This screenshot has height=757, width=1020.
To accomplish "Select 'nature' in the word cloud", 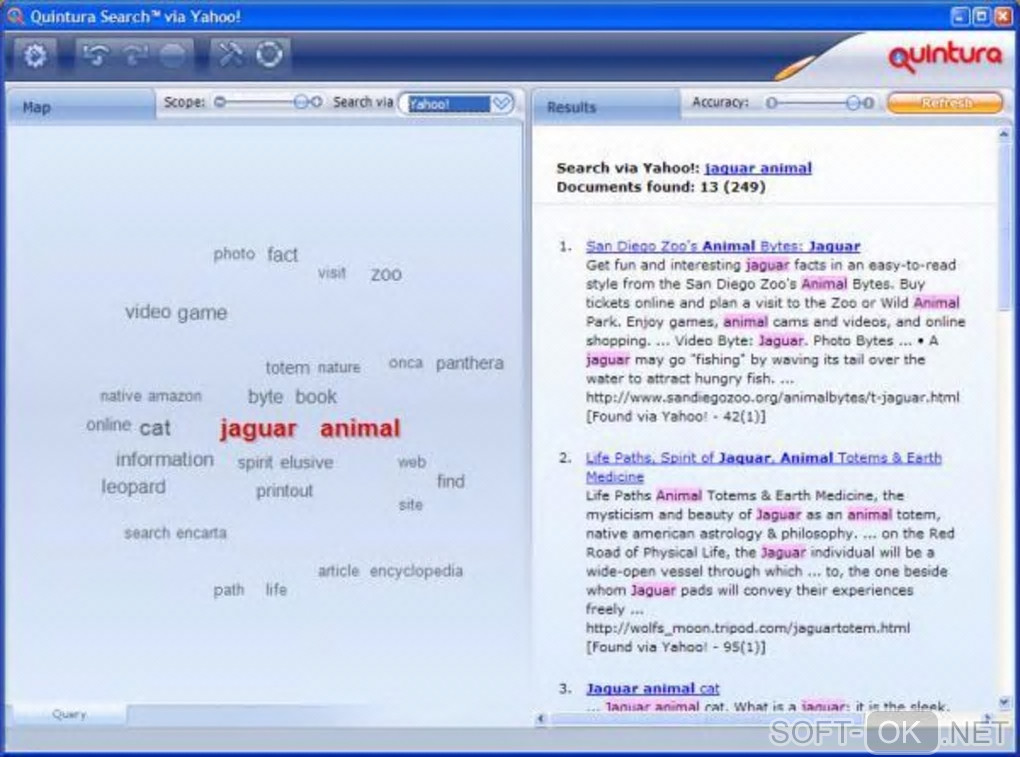I will pos(339,367).
